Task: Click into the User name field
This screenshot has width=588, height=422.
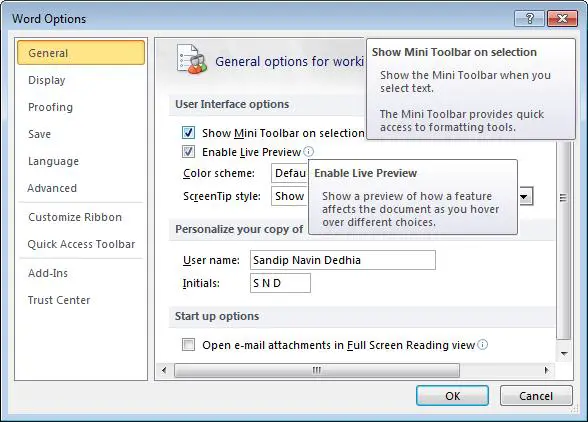Action: click(343, 260)
